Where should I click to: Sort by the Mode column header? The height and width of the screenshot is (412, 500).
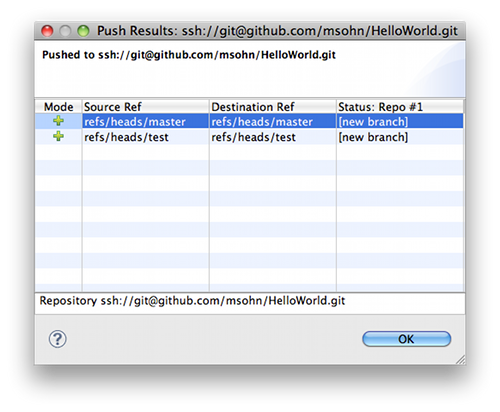(x=58, y=107)
